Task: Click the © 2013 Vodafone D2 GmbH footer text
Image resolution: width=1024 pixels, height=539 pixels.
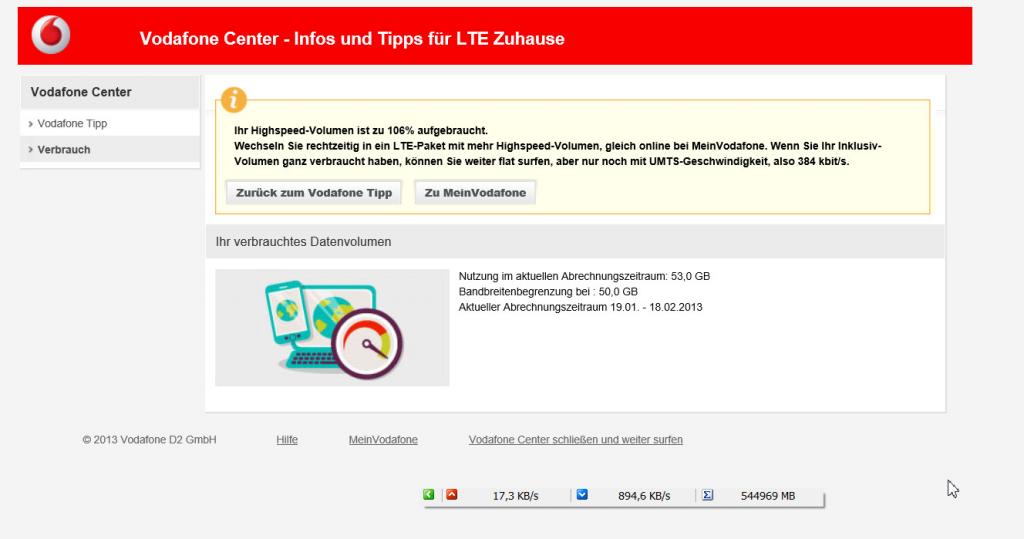Action: click(x=149, y=440)
